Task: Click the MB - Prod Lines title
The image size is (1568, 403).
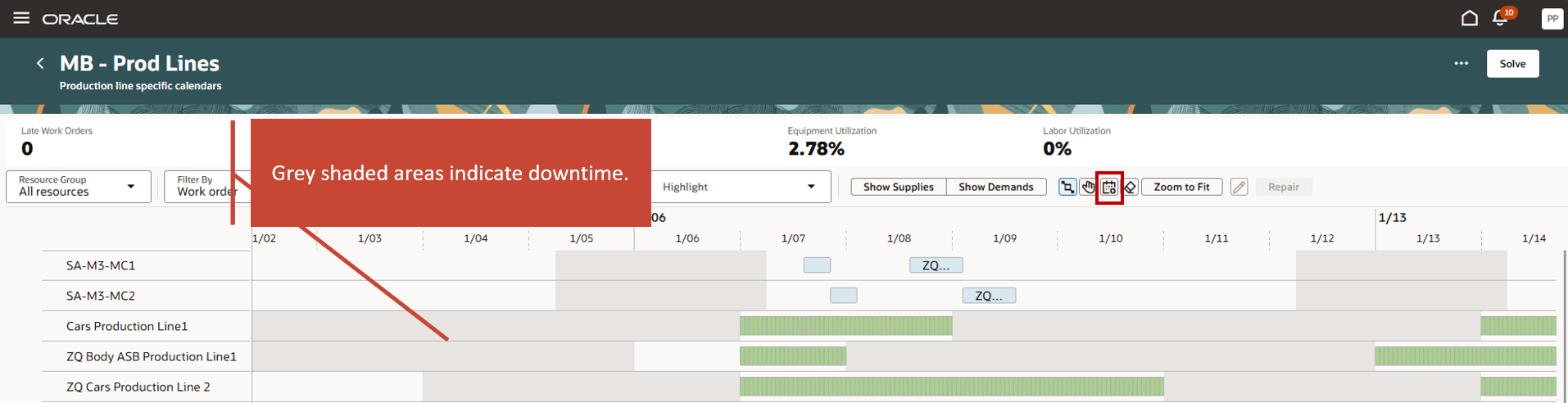Action: coord(139,63)
